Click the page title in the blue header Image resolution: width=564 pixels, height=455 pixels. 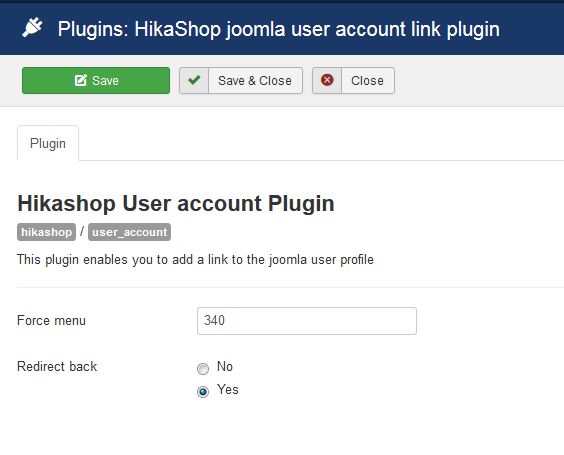click(x=279, y=29)
